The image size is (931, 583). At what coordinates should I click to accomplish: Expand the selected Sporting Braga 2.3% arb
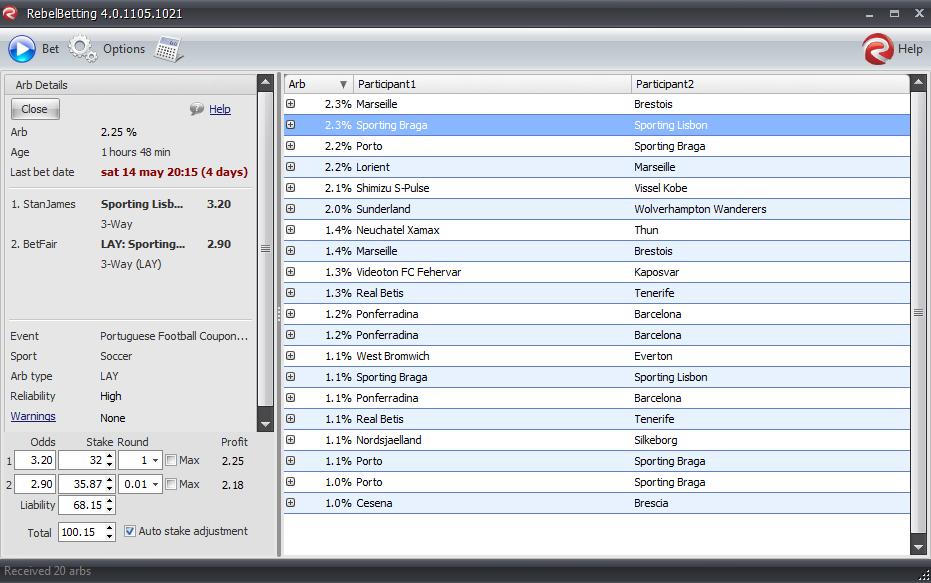pos(290,125)
